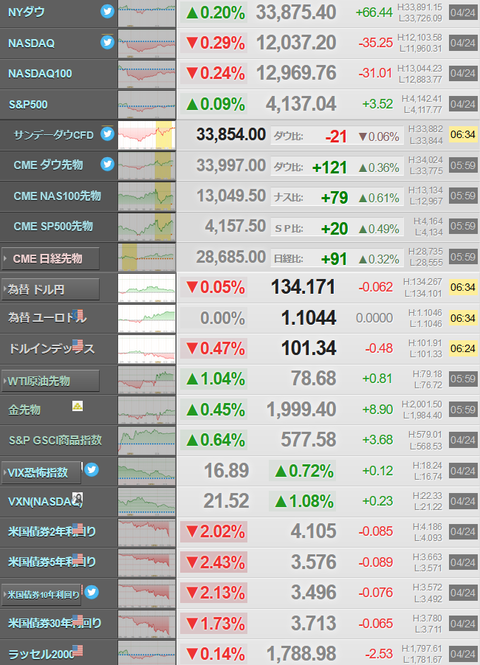480x665 pixels.
Task: Open the S&P500 index link
Action: (x=28, y=104)
